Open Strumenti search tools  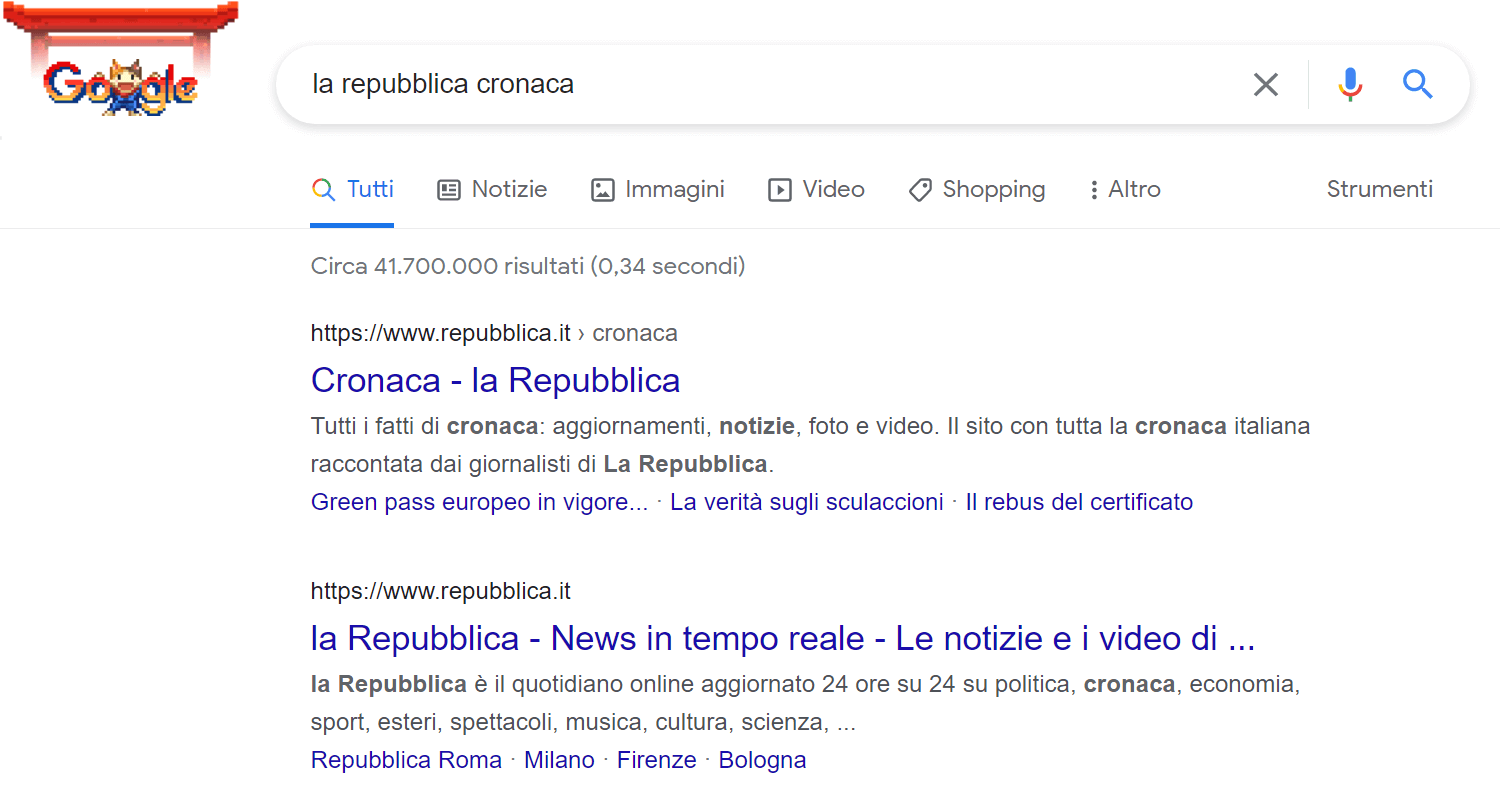pyautogui.click(x=1379, y=189)
